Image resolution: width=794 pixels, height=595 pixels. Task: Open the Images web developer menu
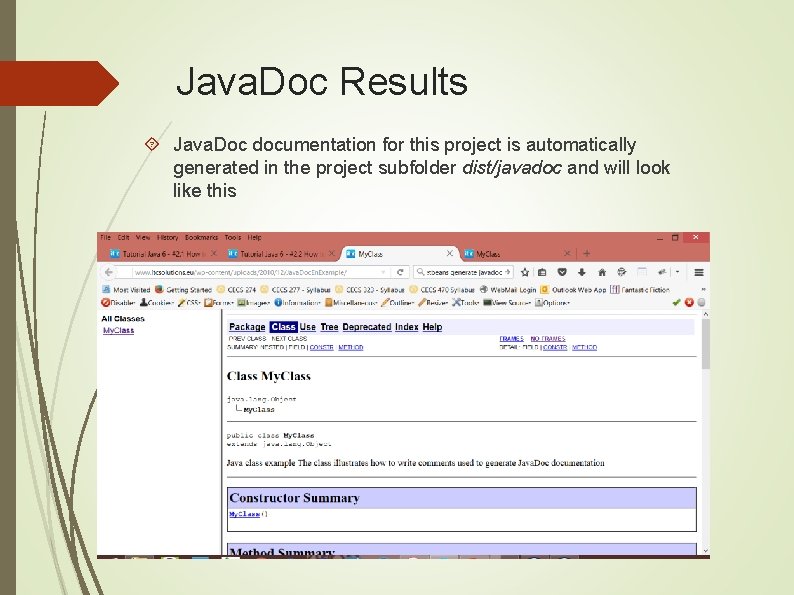(x=254, y=303)
